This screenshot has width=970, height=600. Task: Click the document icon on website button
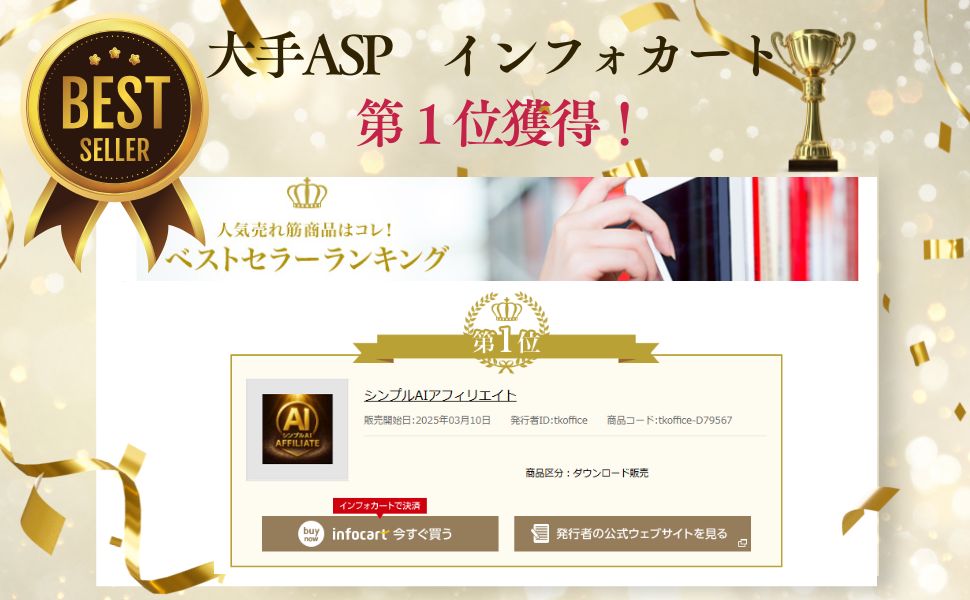tap(540, 533)
